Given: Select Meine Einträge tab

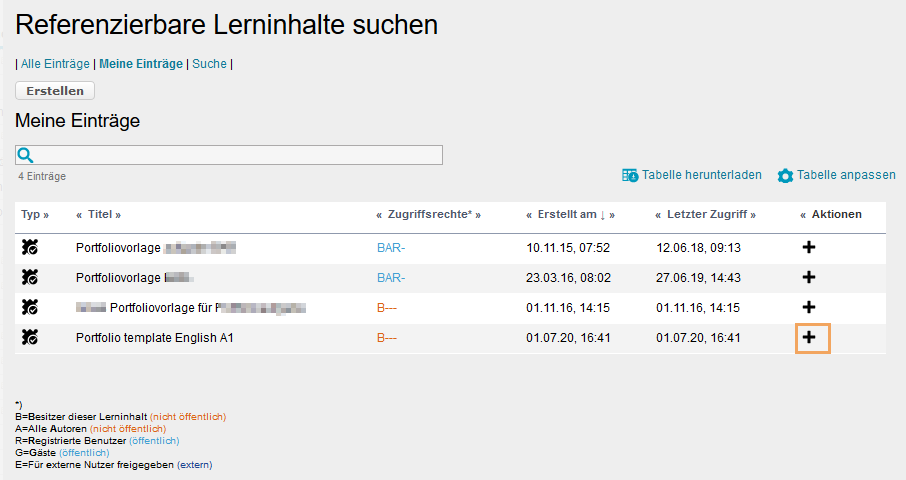Looking at the screenshot, I should click(141, 64).
